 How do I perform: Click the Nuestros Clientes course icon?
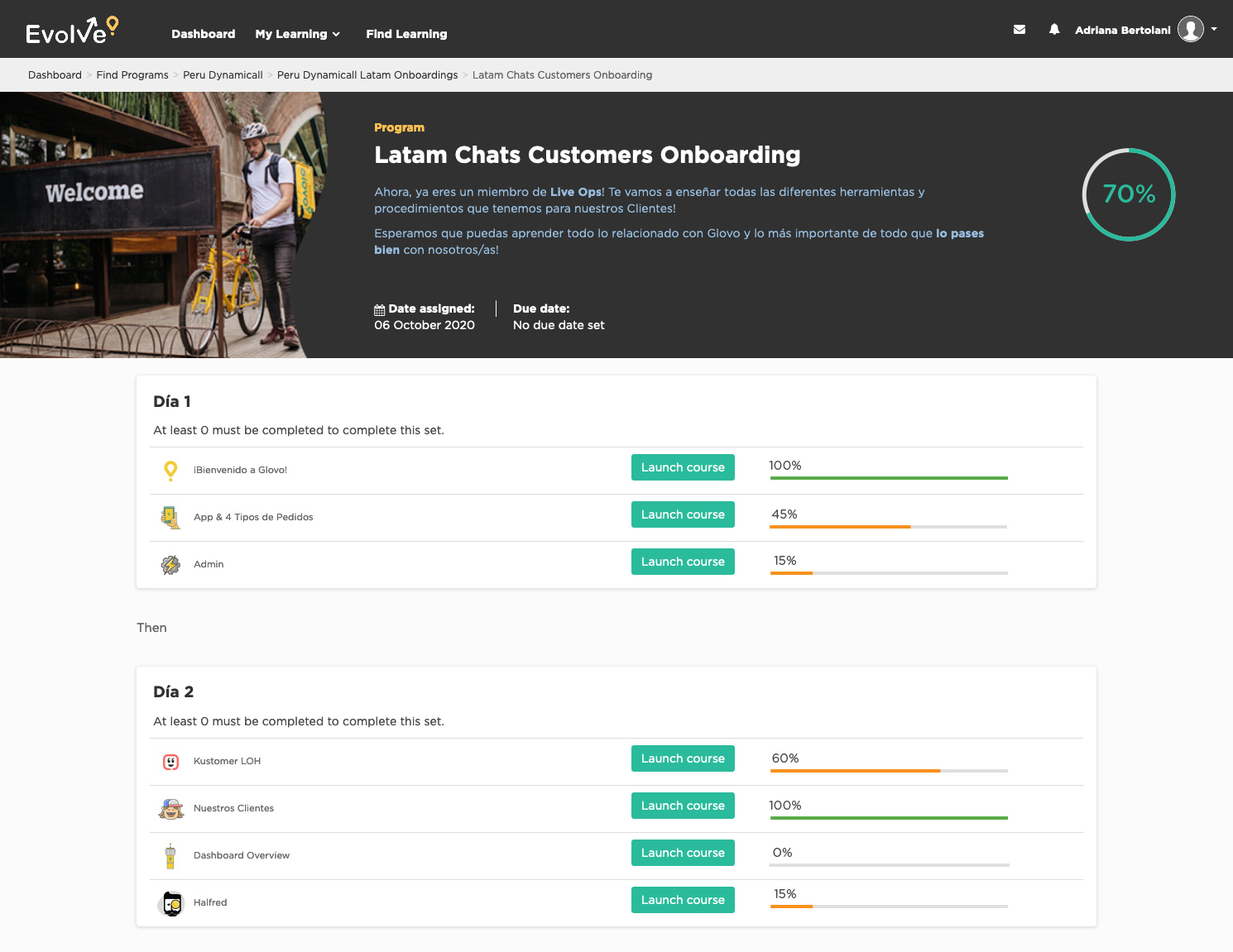(170, 809)
